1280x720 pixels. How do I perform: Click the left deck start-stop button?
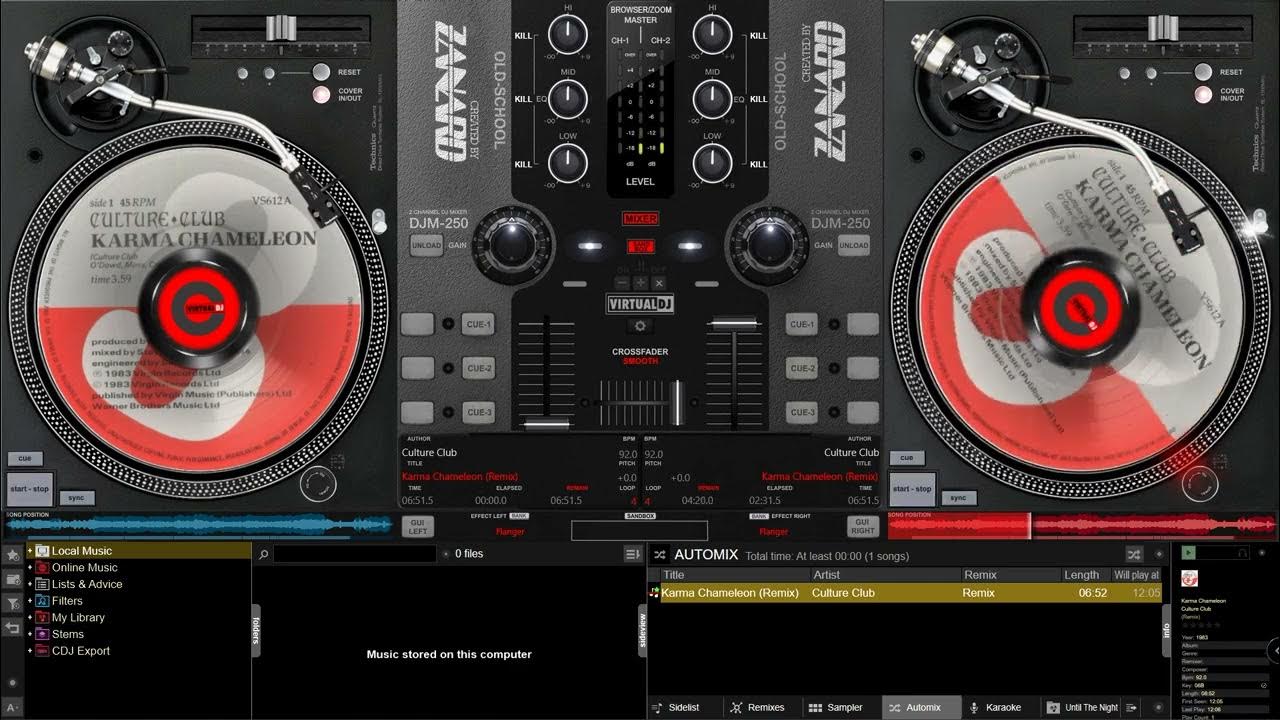(x=30, y=489)
